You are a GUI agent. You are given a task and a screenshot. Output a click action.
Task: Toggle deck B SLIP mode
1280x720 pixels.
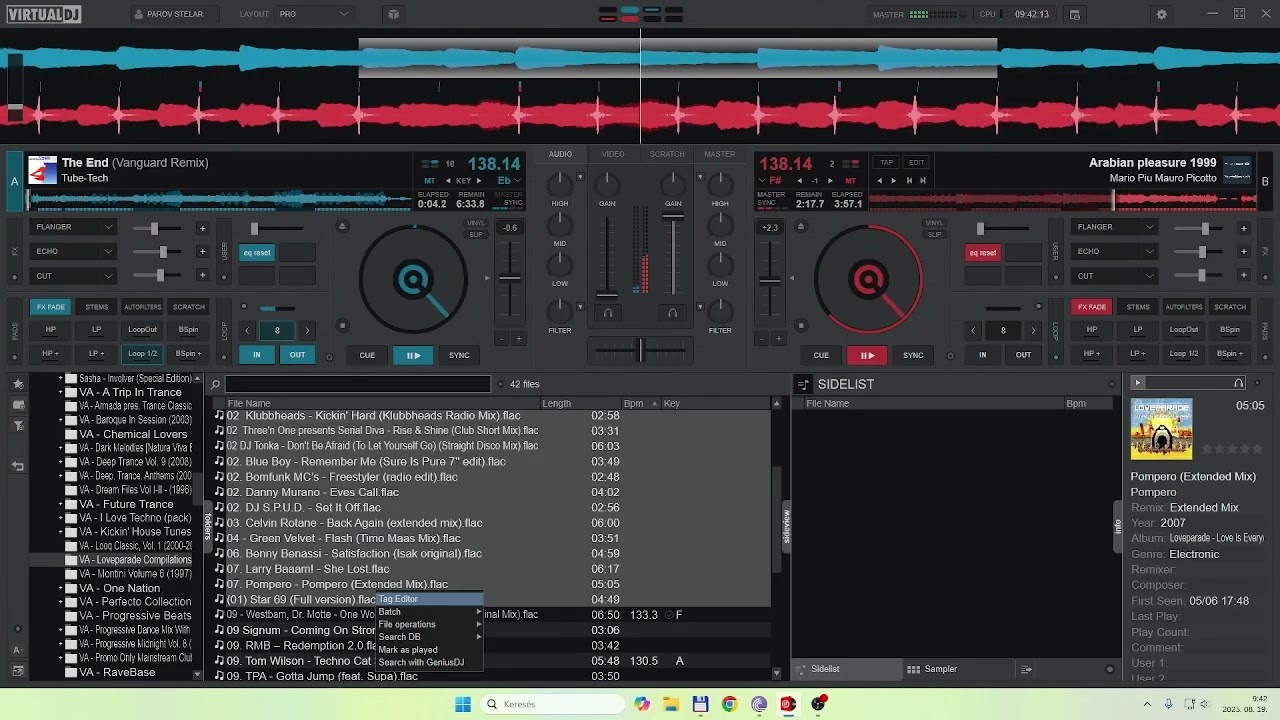[x=934, y=235]
